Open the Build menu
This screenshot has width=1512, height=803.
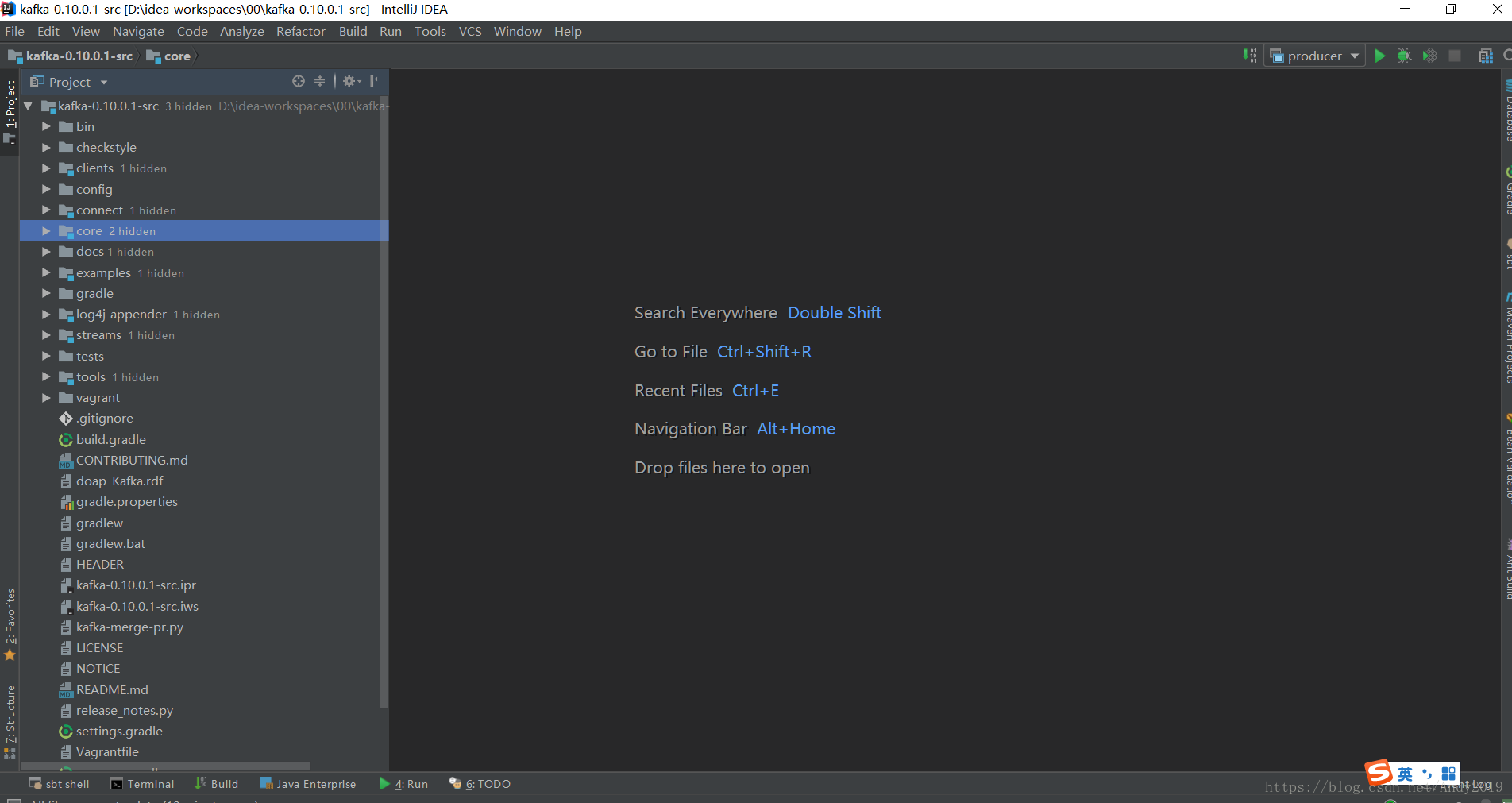point(353,31)
